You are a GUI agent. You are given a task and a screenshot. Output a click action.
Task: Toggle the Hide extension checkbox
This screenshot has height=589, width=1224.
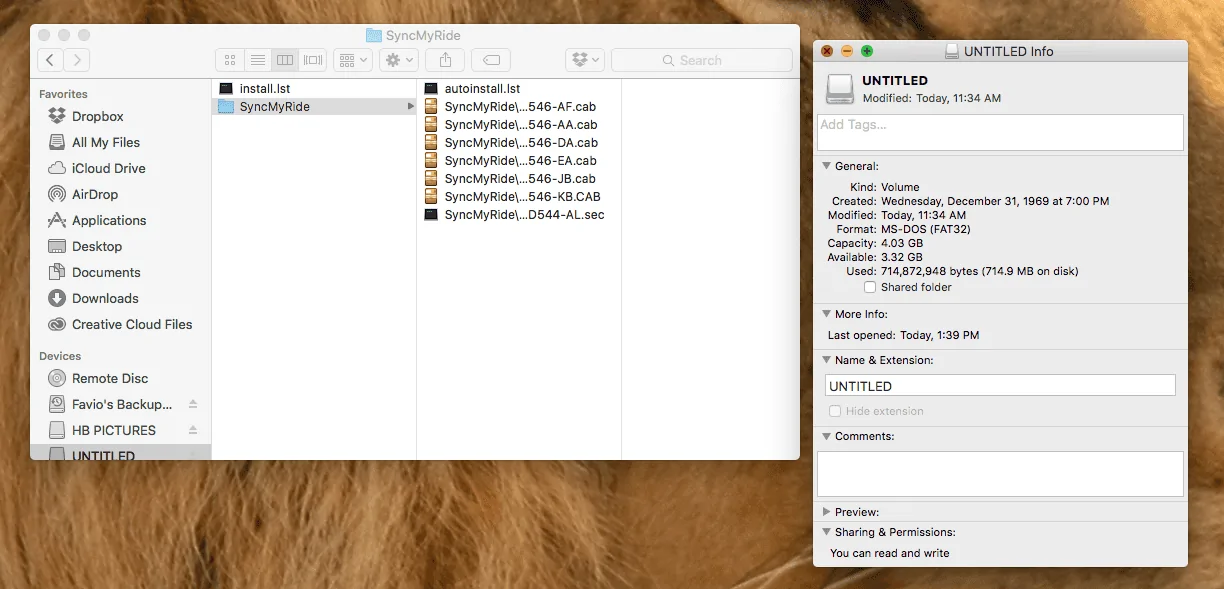pos(835,412)
